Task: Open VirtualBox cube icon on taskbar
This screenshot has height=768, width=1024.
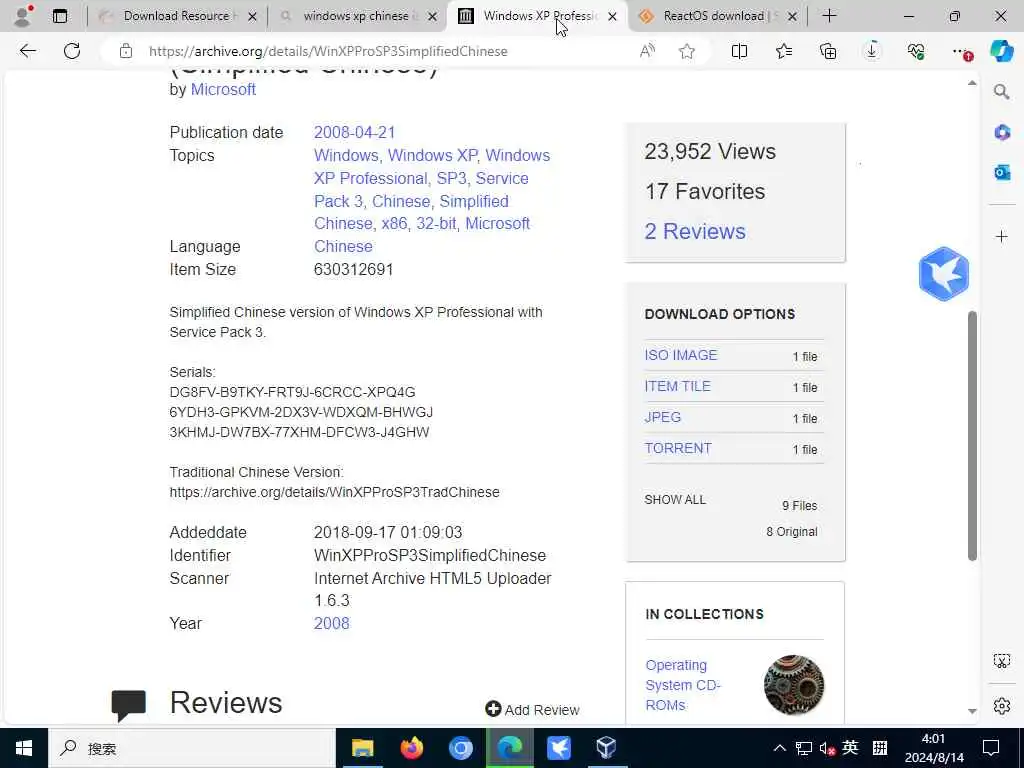Action: point(606,748)
